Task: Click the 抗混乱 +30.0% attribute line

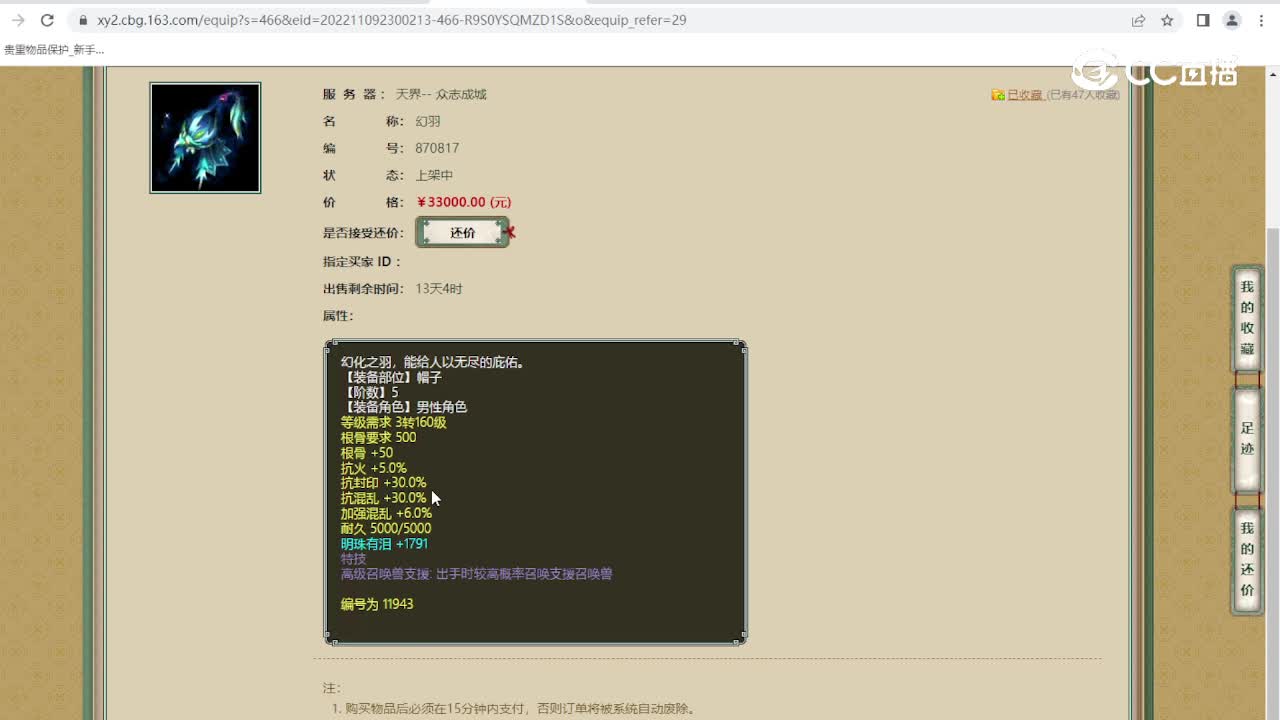Action: click(383, 498)
